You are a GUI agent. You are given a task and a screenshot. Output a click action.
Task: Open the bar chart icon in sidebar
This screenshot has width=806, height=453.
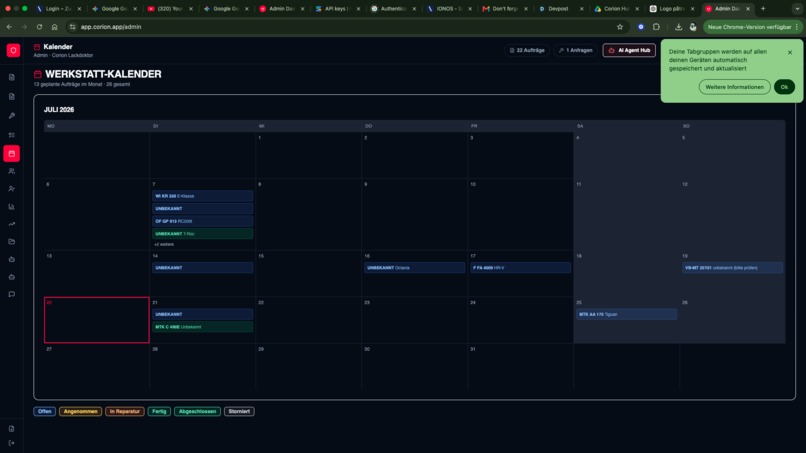[12, 207]
